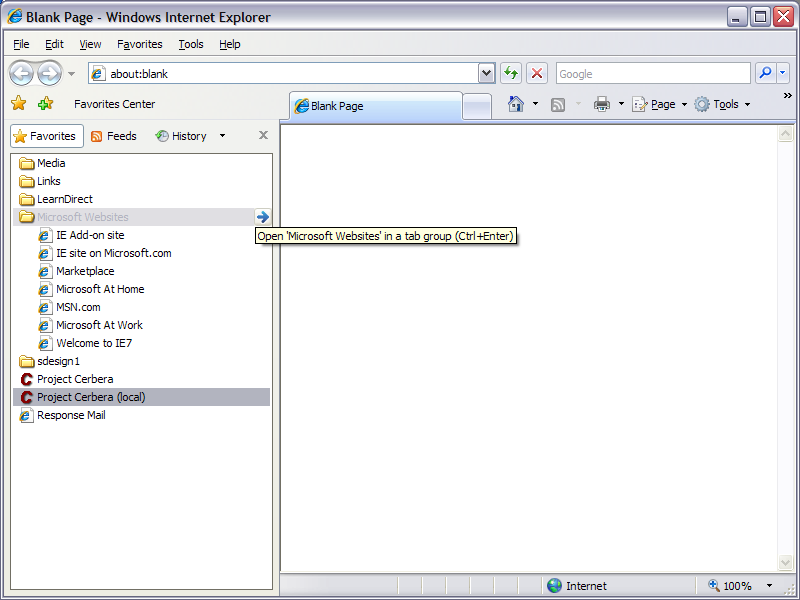Image resolution: width=800 pixels, height=600 pixels.
Task: Select the Favorites view button
Action: (x=46, y=136)
